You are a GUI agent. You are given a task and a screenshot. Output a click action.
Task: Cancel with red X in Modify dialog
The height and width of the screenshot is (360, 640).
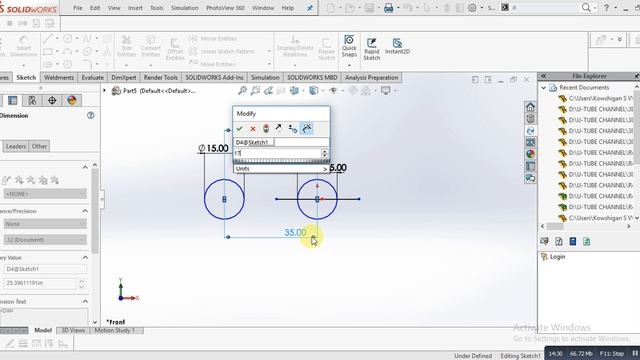click(x=253, y=129)
